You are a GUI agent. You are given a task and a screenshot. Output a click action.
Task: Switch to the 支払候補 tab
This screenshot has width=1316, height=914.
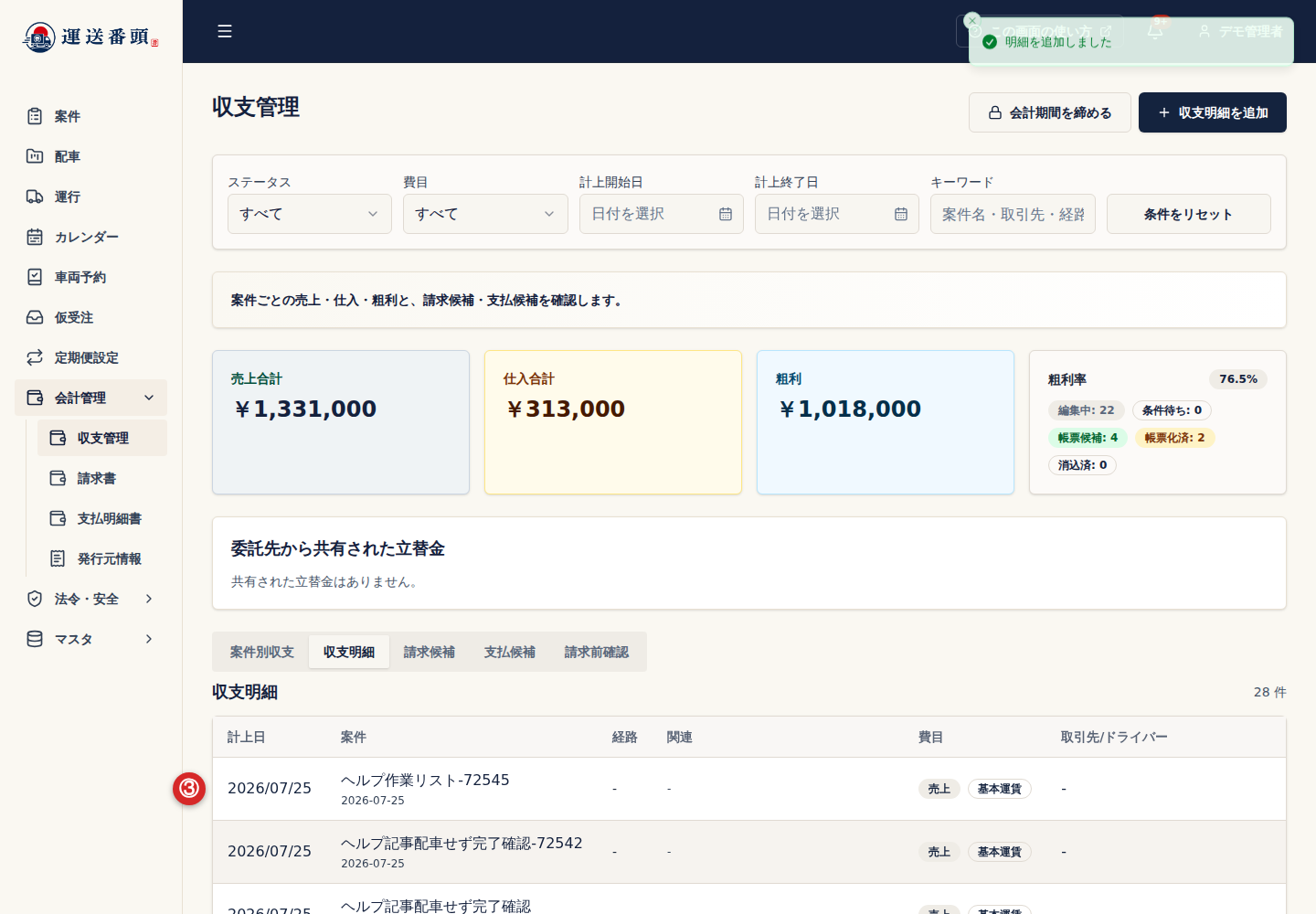510,652
